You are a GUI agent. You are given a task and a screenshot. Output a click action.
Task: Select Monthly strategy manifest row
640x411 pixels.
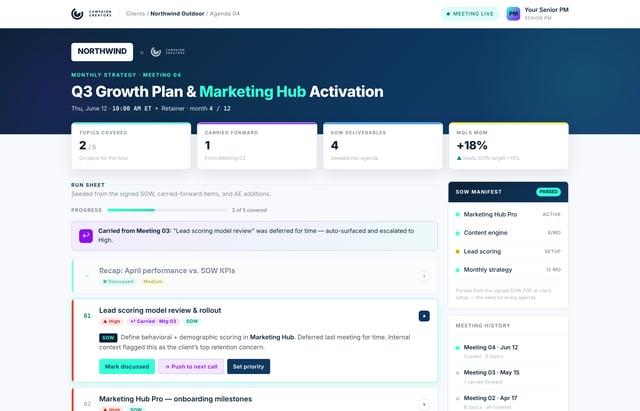(x=508, y=270)
